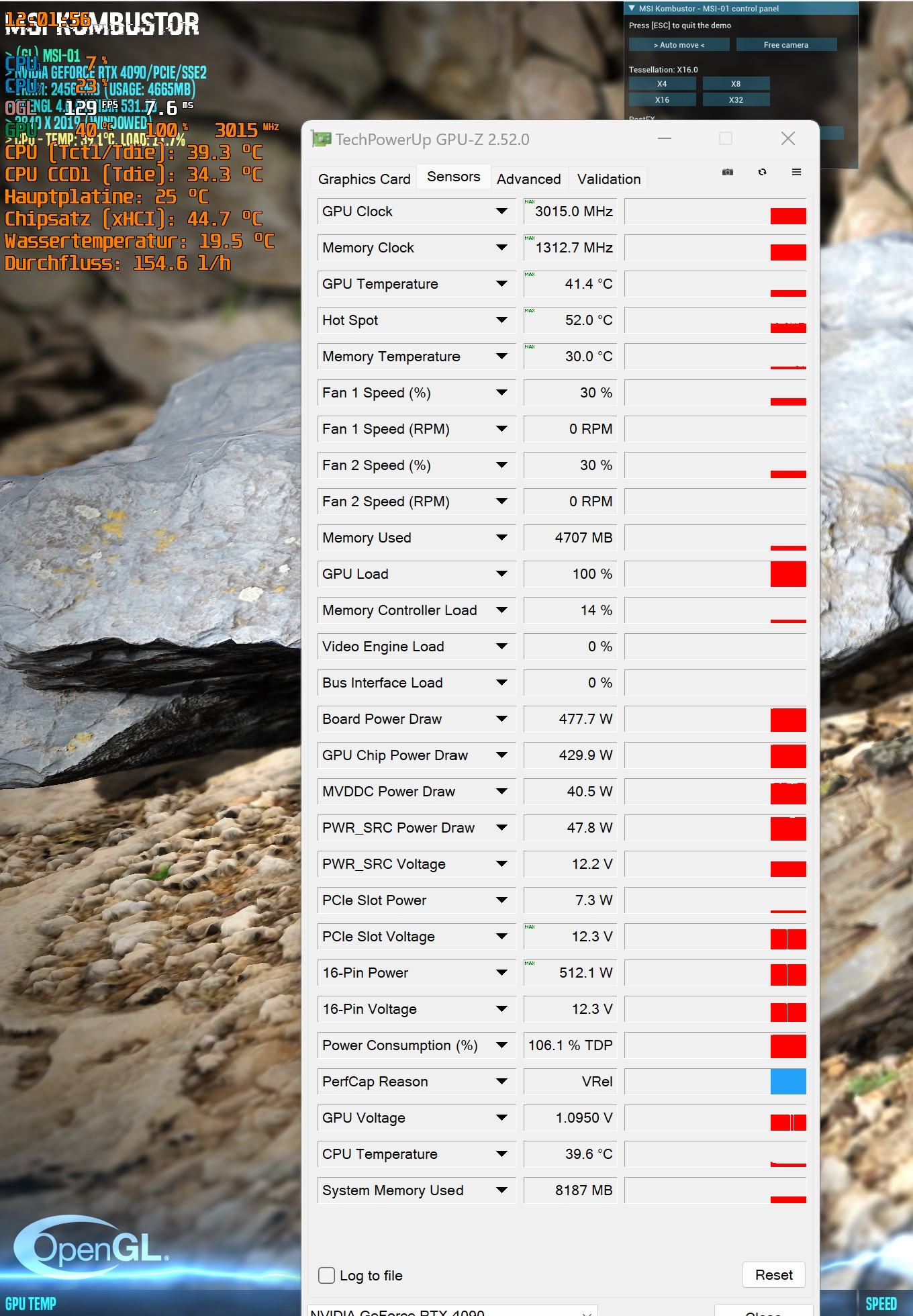The width and height of the screenshot is (913, 1316).
Task: Open PCIe Slot Power dropdown
Action: pyautogui.click(x=501, y=900)
